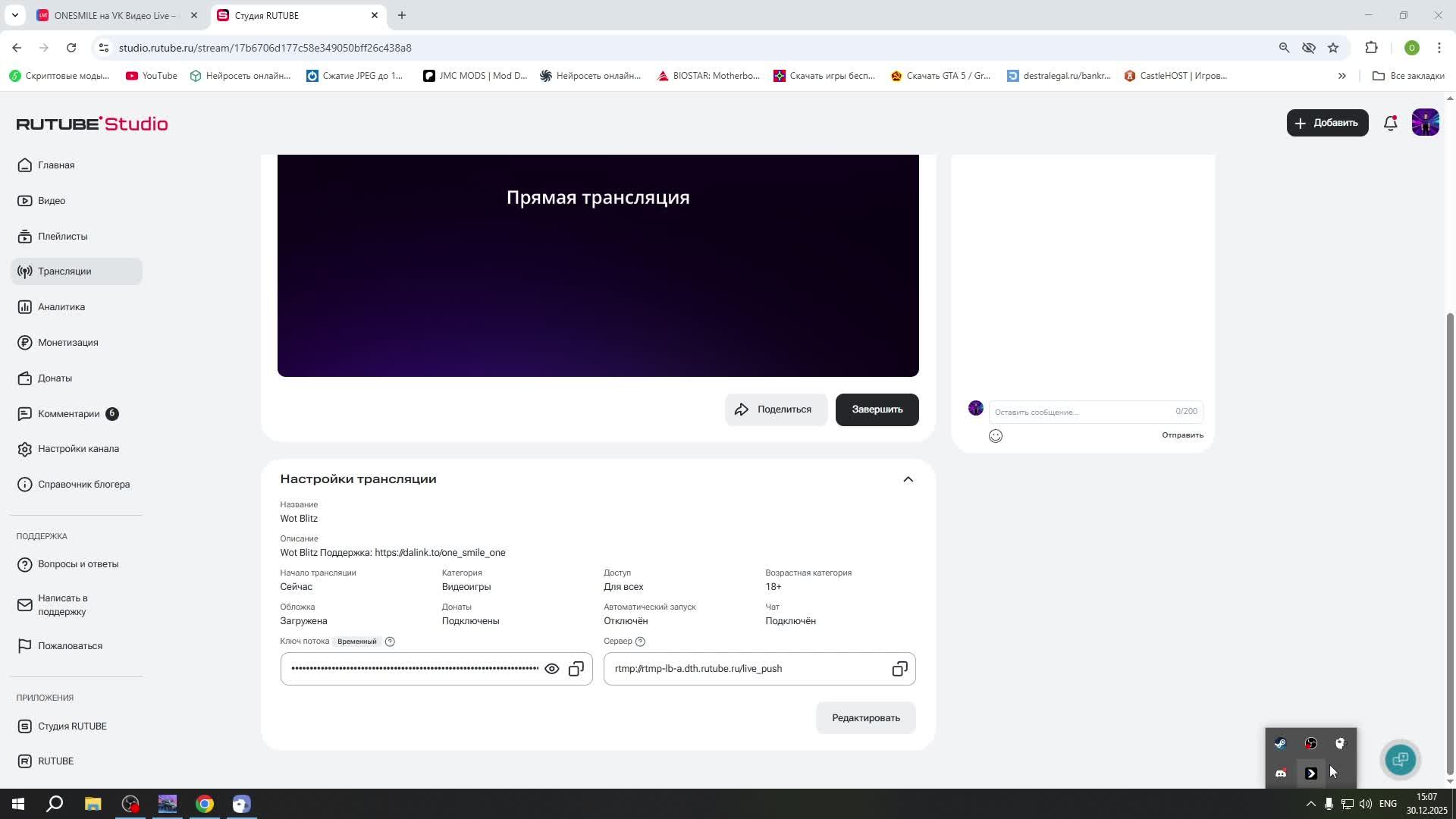Collapse Настройки трансляции section

click(908, 479)
